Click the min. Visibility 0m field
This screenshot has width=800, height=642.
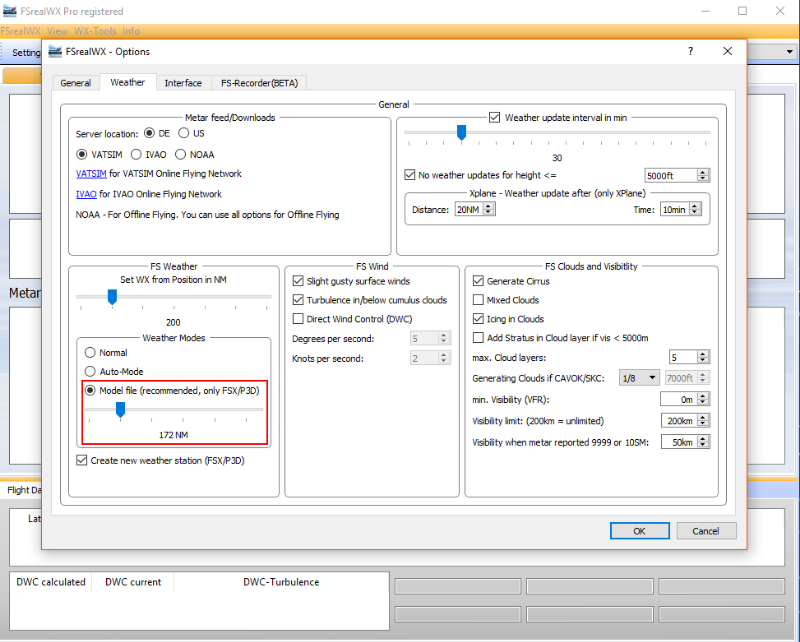point(679,399)
